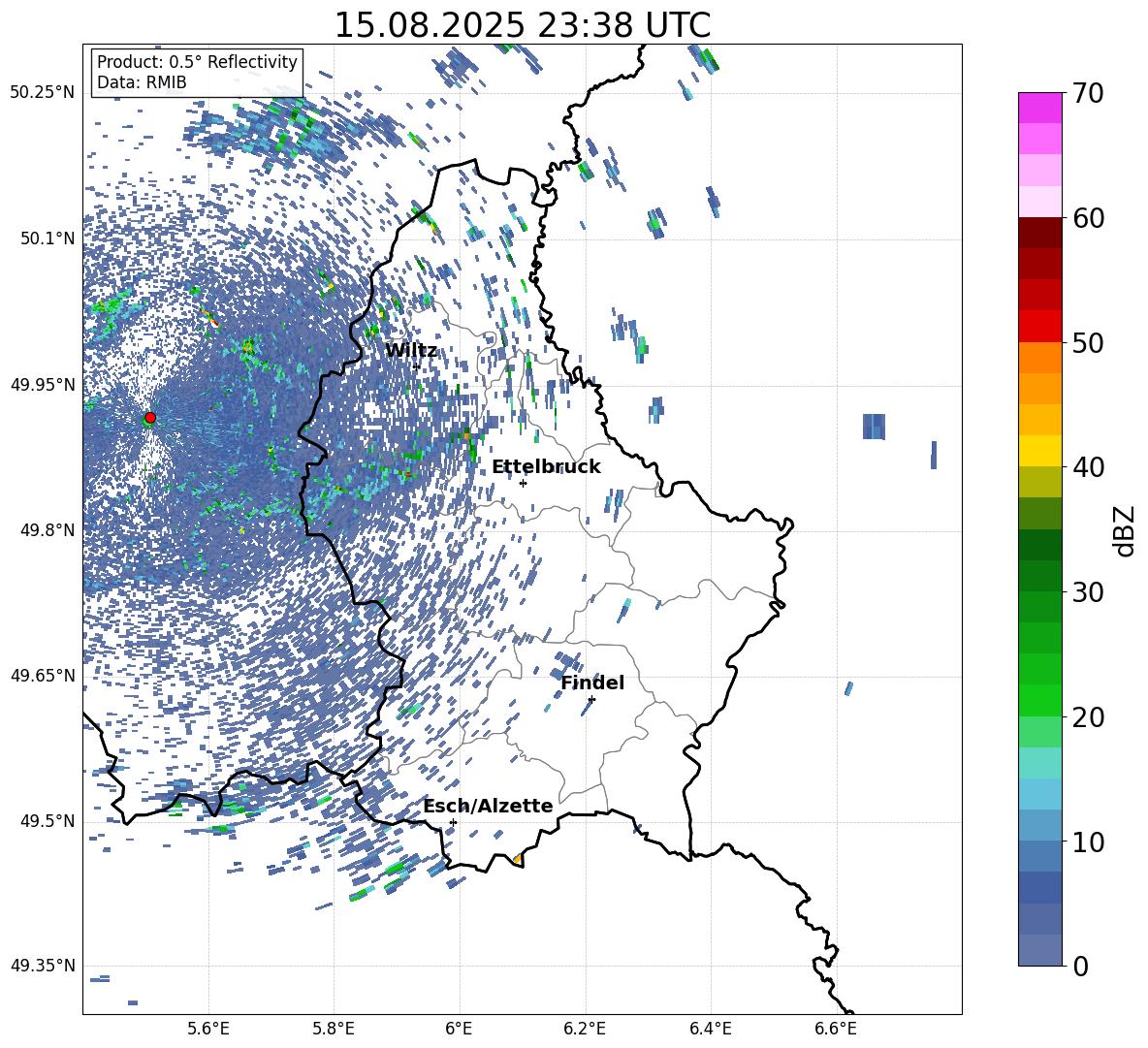Click the 49.65°N latitude tick label
Viewport: 1148px width, 1048px height.
(43, 675)
